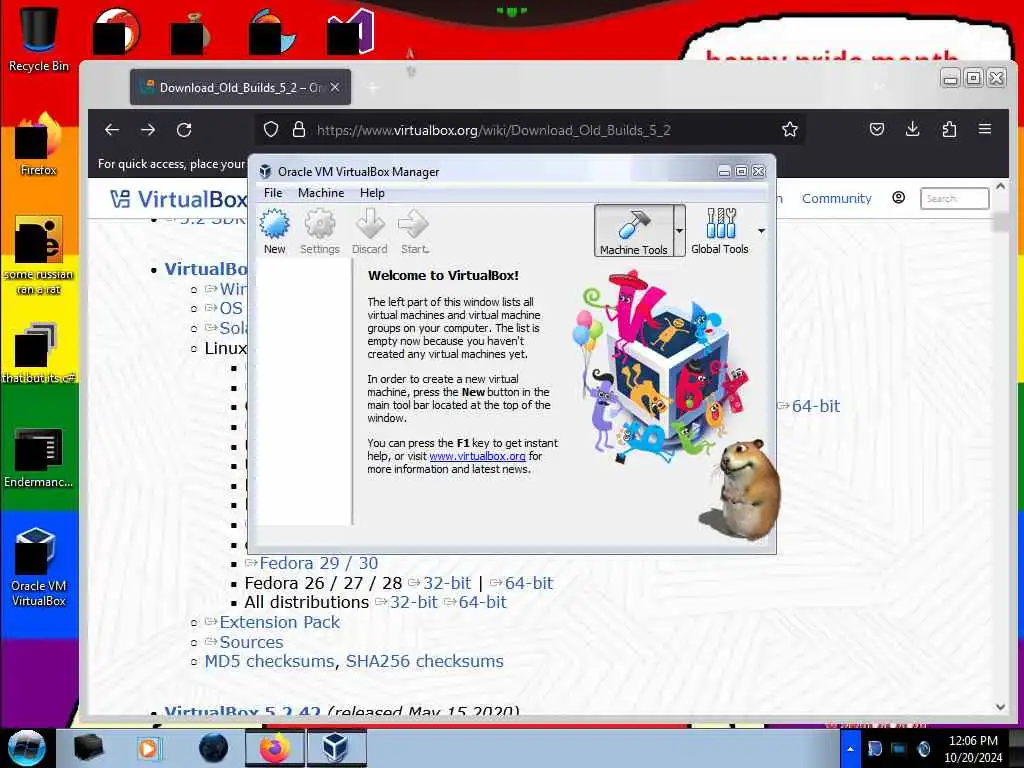
Task: Open the Fedora 26/27/28 32-bit link
Action: 447,583
